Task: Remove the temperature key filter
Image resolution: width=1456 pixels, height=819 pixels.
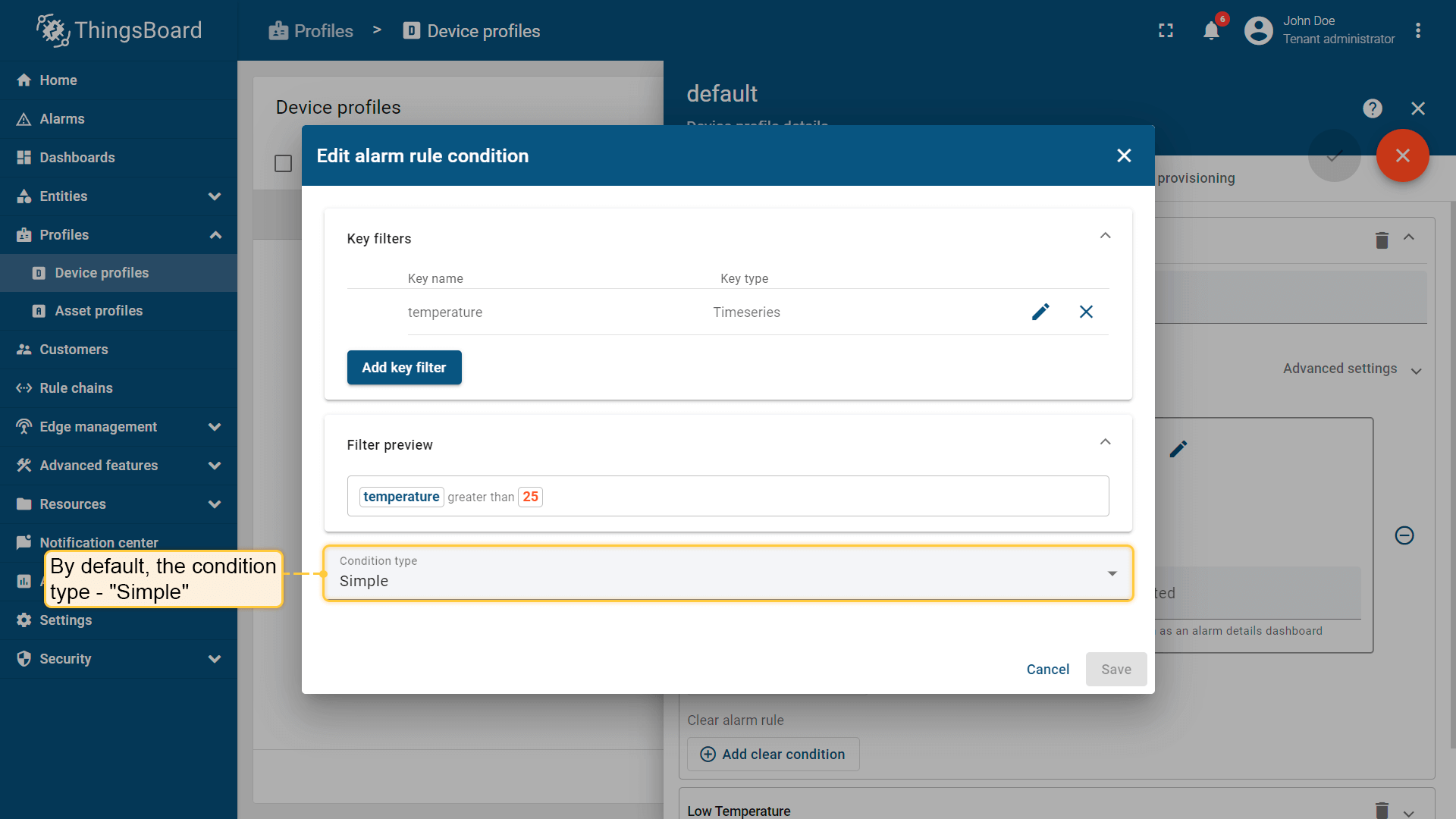Action: click(x=1086, y=312)
